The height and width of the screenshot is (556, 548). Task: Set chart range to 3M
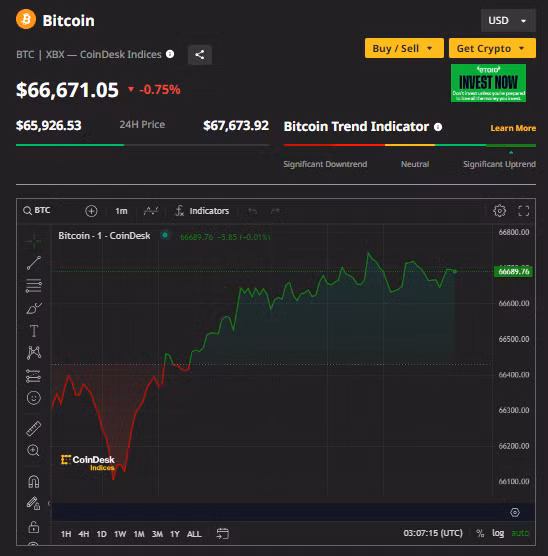[x=157, y=534]
